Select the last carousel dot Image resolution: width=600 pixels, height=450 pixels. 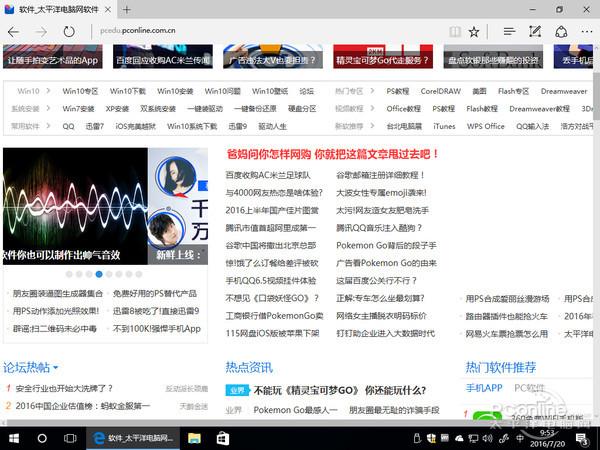tap(139, 274)
